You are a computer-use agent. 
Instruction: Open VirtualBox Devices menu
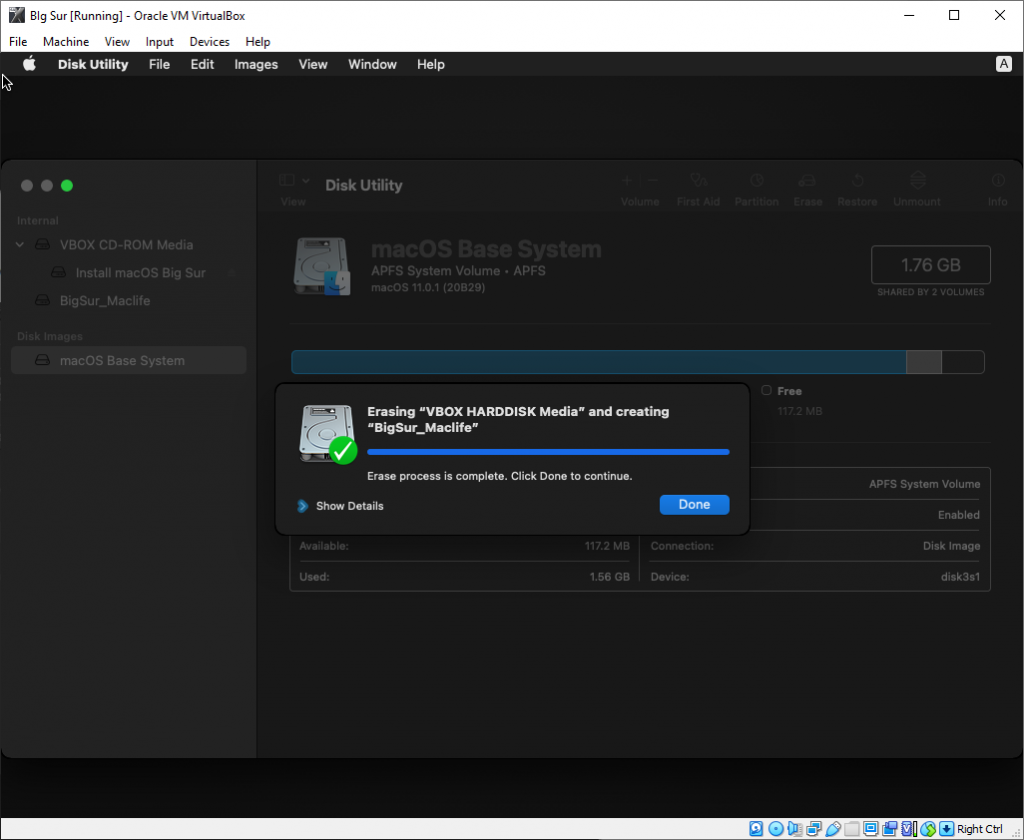pos(209,42)
